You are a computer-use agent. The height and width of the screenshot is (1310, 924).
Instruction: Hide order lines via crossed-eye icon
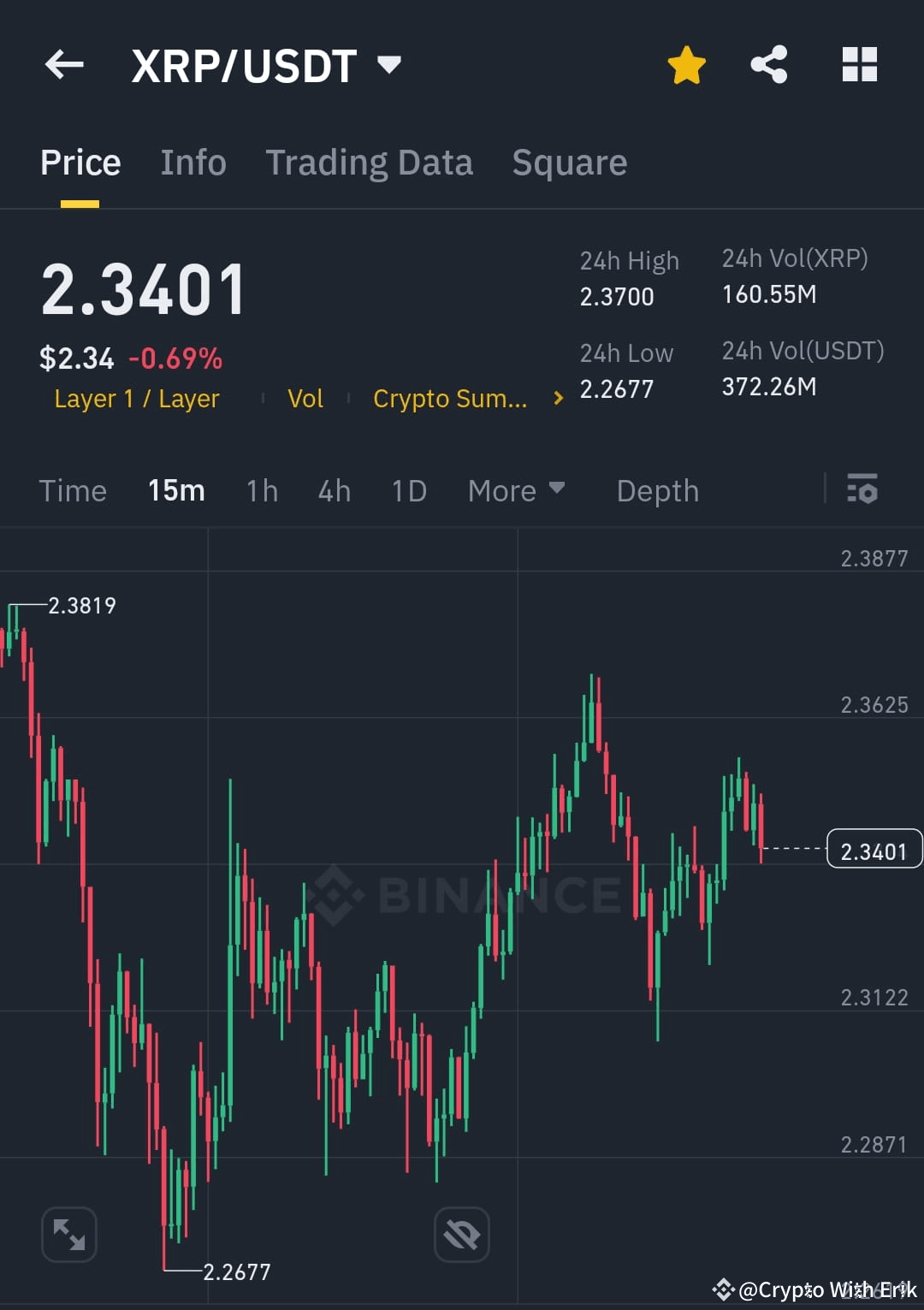tap(461, 1234)
